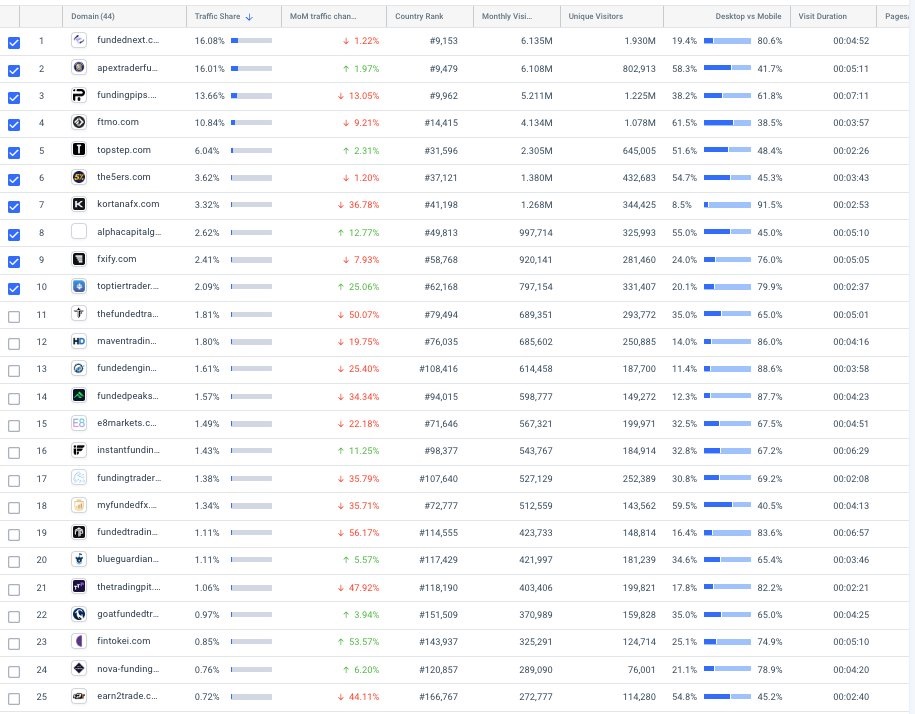This screenshot has height=714, width=915.
Task: Open the topstep.com domain link
Action: [124, 150]
